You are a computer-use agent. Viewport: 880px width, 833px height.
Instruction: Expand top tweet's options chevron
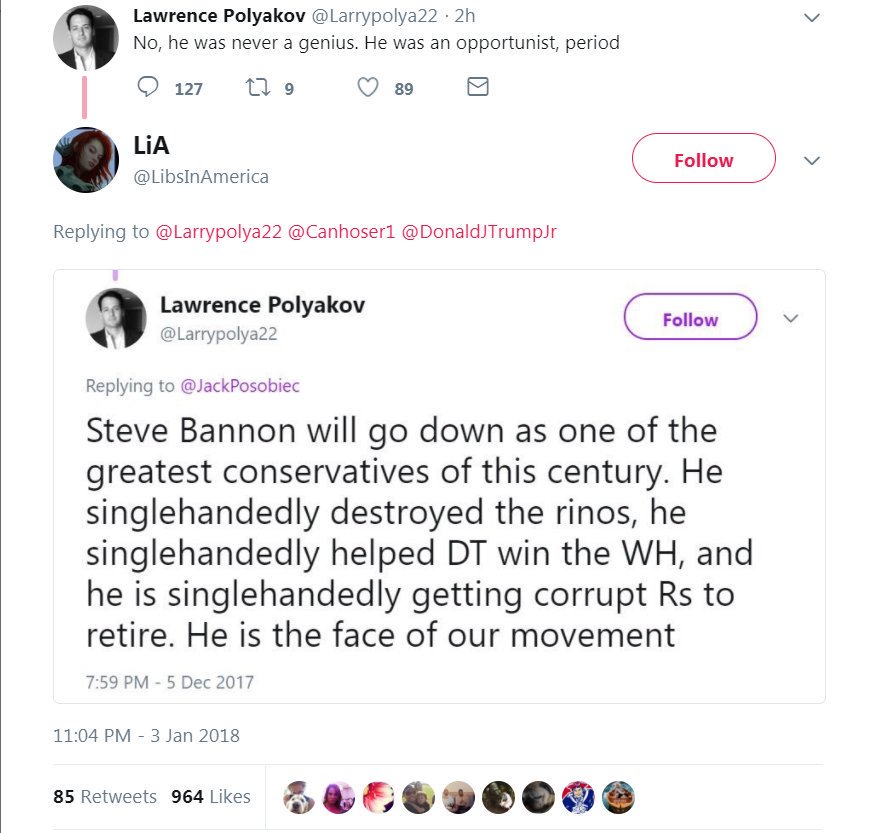(x=812, y=18)
